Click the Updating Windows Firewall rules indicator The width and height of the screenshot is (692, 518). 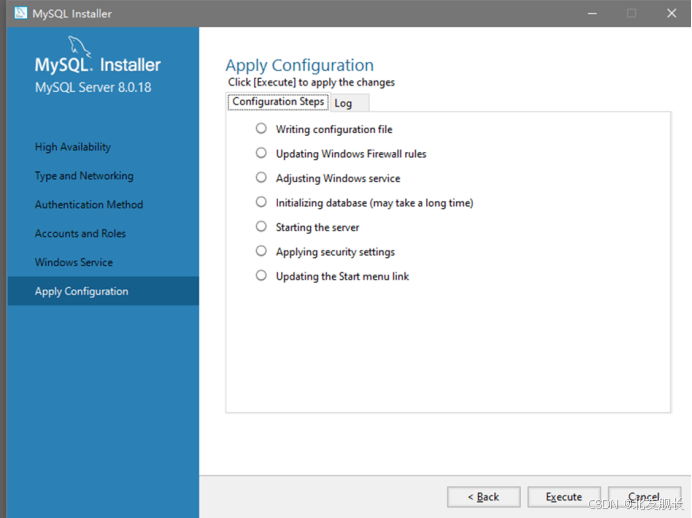click(x=261, y=153)
